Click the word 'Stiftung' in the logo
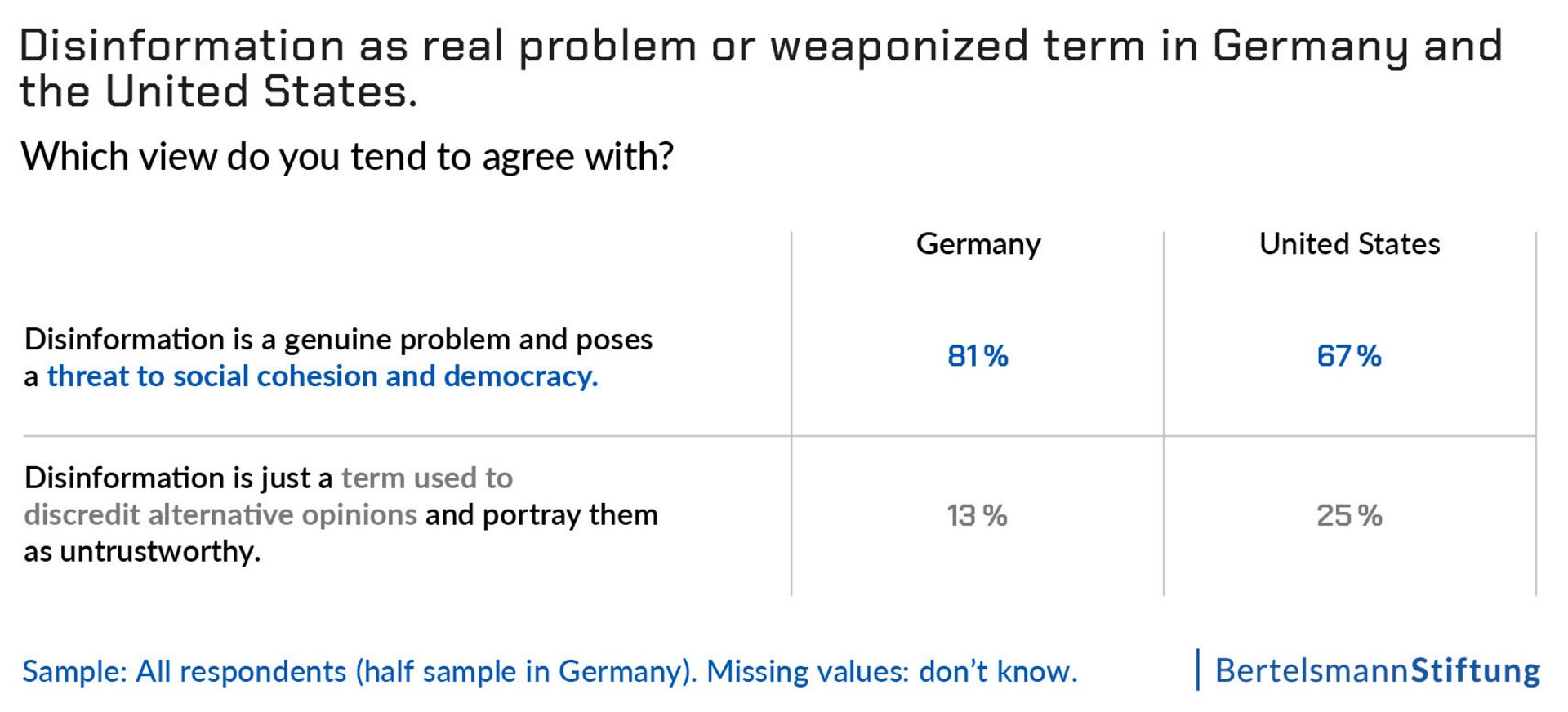Viewport: 1568px width, 712px height. point(1476,670)
